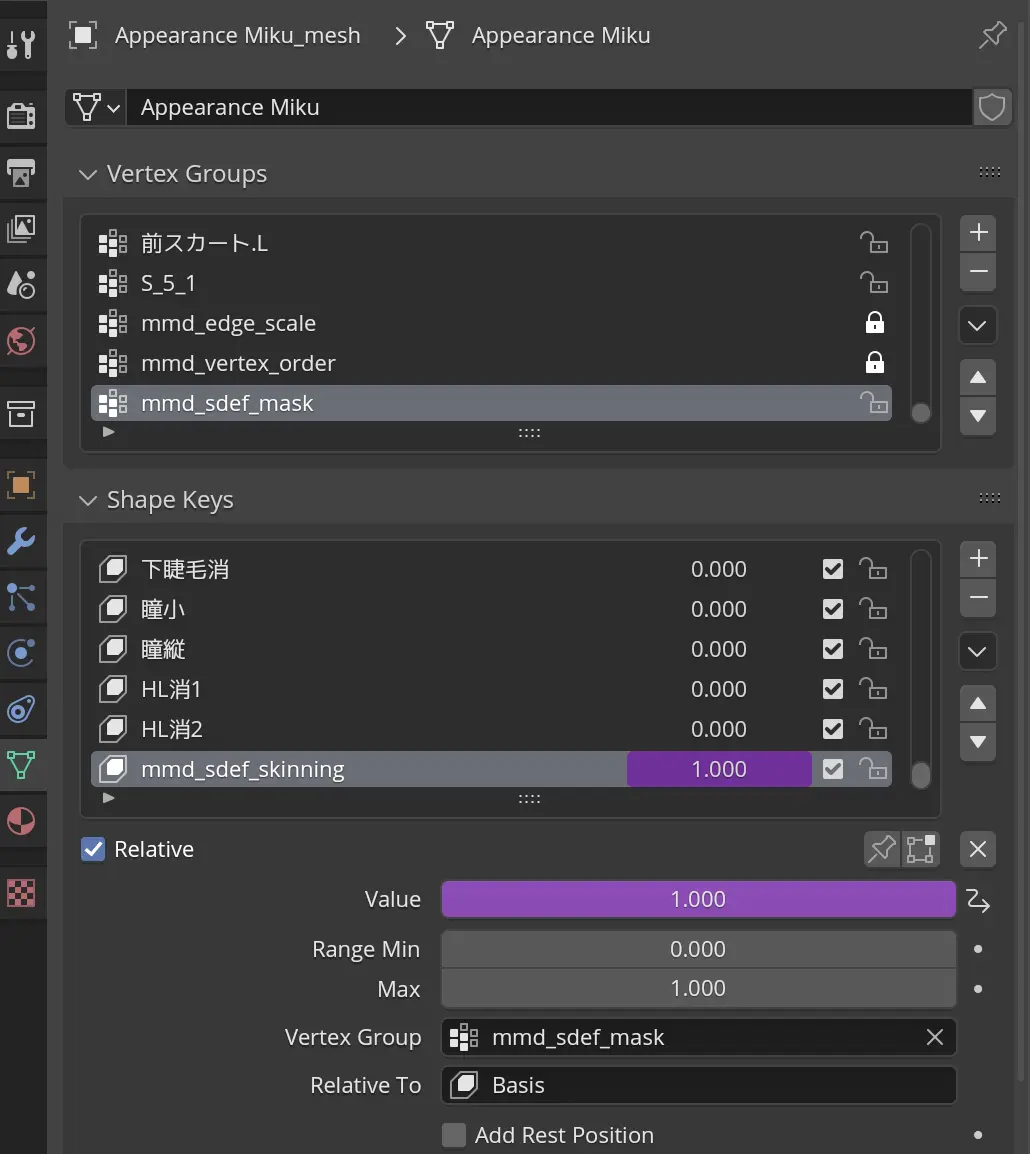This screenshot has width=1030, height=1154.
Task: Open the Render properties tab
Action: [x=21, y=115]
